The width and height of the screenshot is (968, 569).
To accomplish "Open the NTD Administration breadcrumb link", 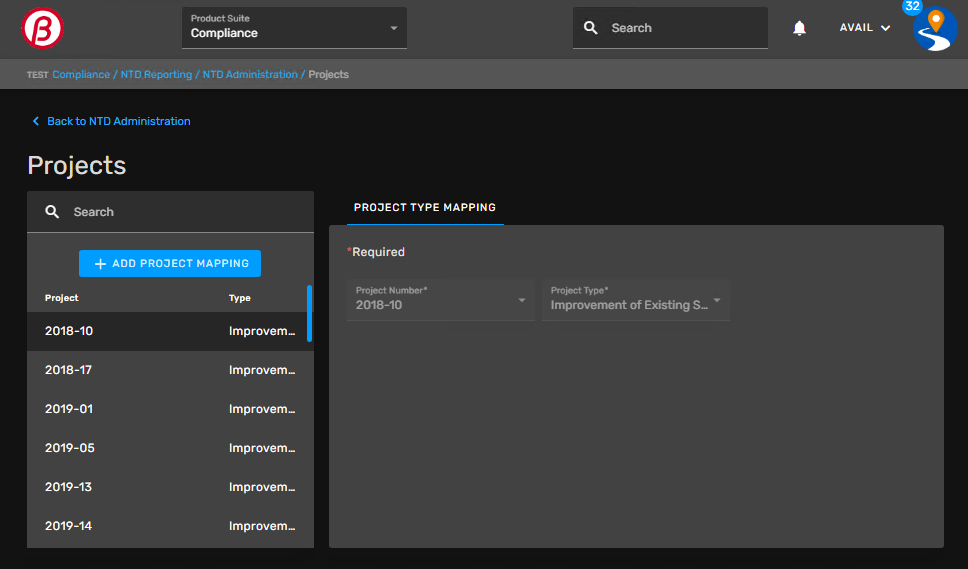I will [250, 74].
